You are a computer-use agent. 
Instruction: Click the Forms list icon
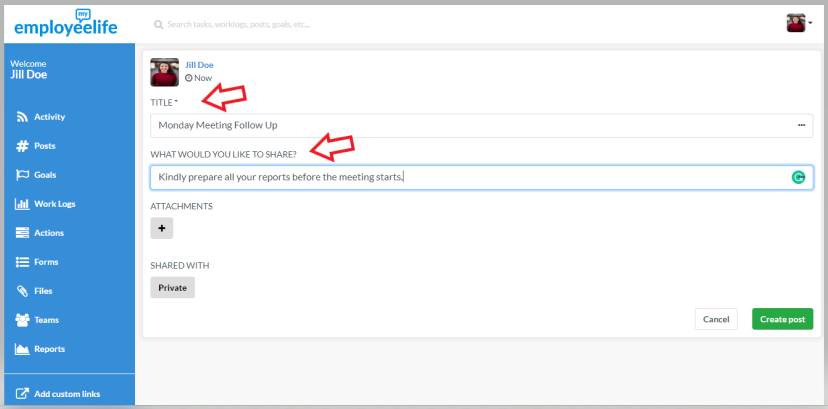pos(22,262)
